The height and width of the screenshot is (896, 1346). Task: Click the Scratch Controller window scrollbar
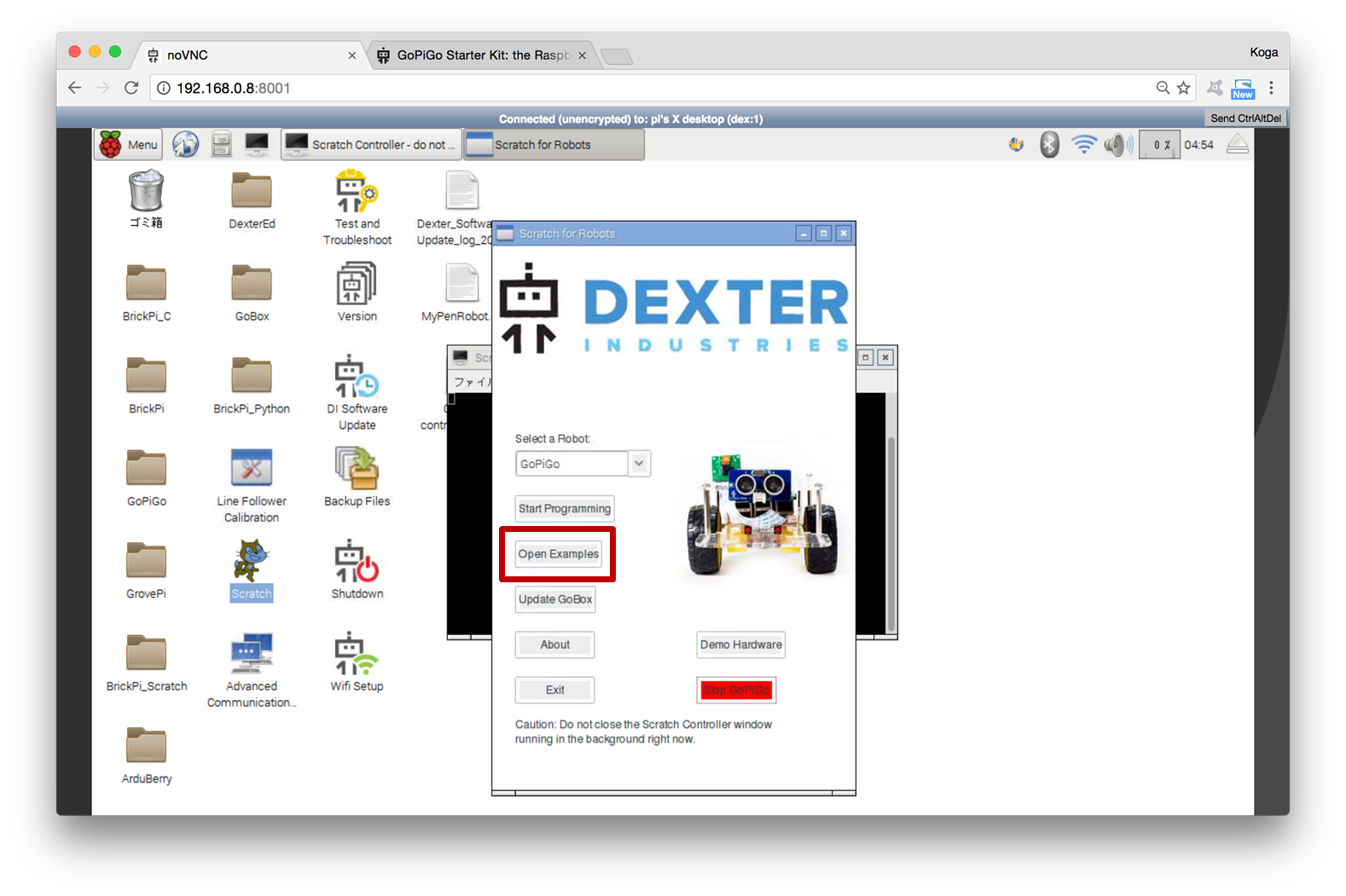(x=891, y=535)
